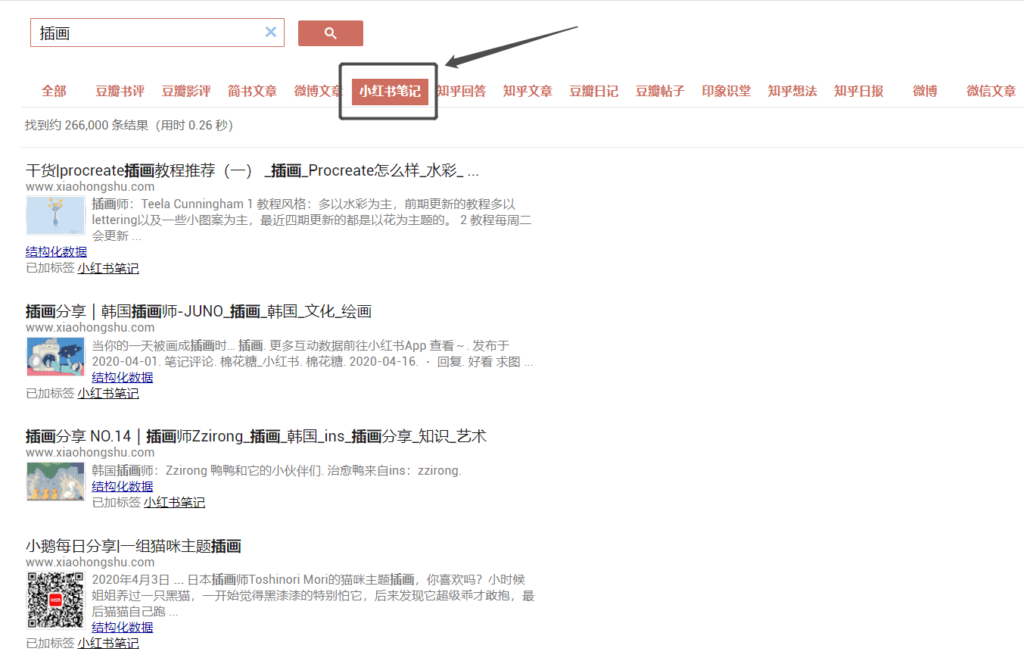Viewport: 1024px width, 661px height.
Task: Switch to the 知乎文章 tab
Action: pyautogui.click(x=528, y=91)
